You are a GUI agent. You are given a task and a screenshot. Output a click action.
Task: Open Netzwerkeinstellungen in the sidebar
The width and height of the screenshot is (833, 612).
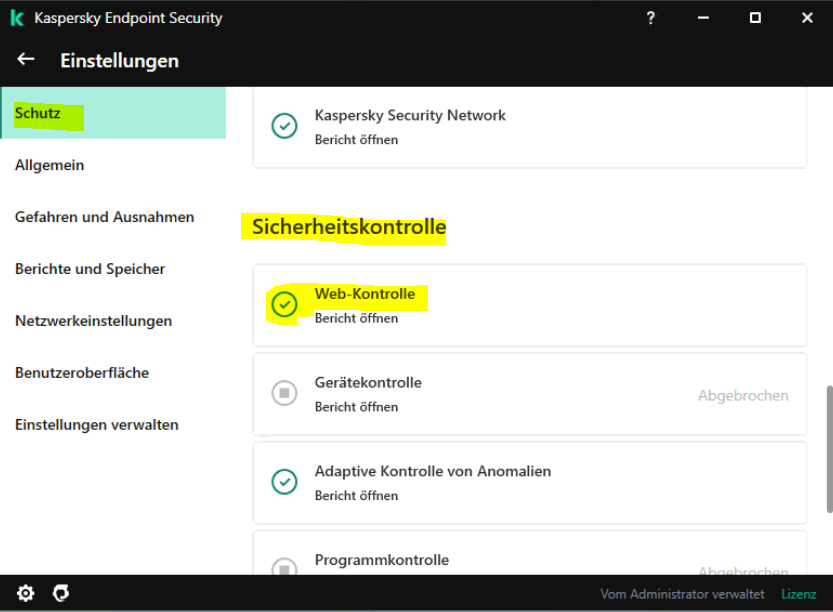tap(93, 321)
